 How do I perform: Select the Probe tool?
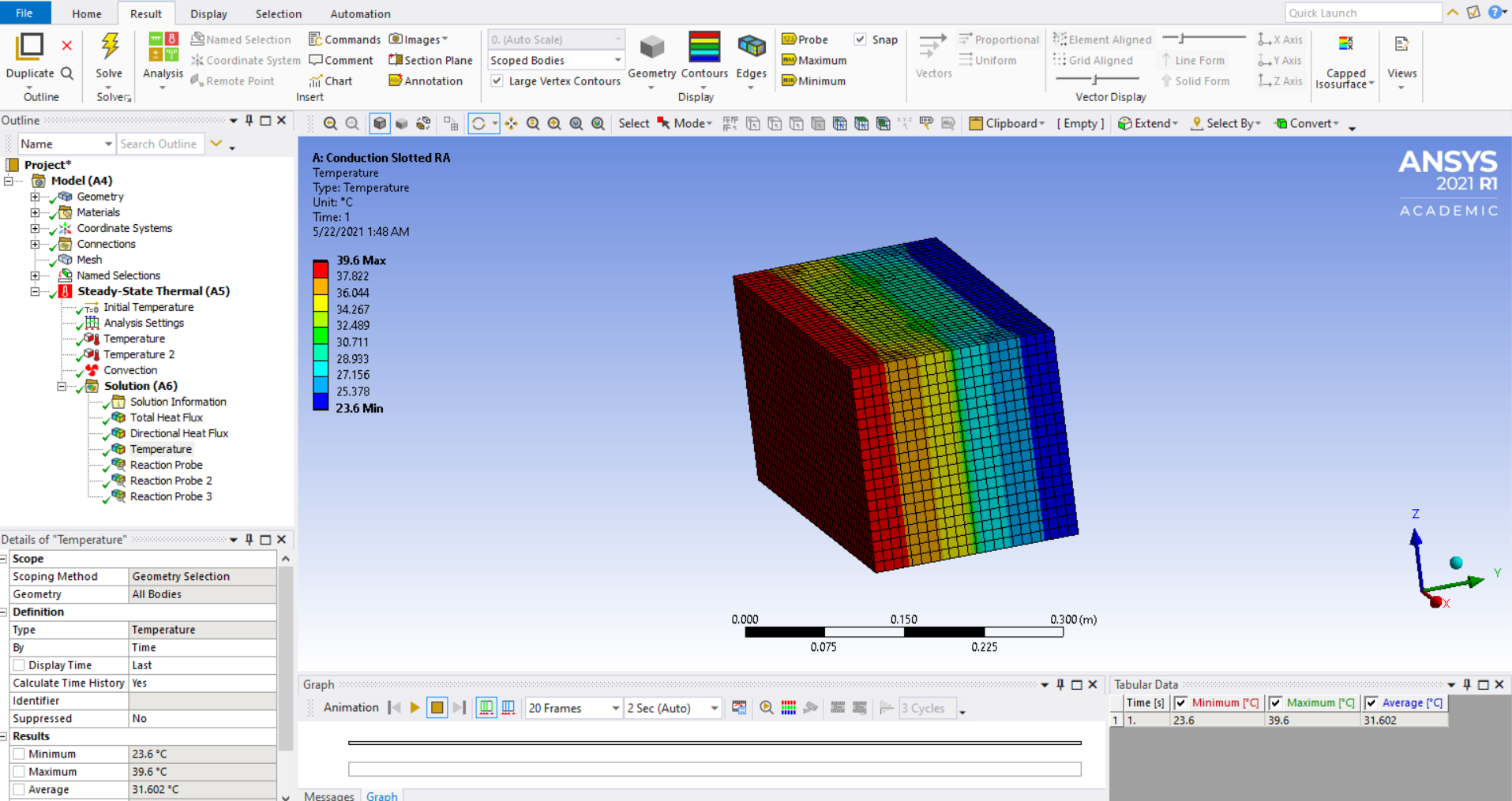[x=805, y=39]
